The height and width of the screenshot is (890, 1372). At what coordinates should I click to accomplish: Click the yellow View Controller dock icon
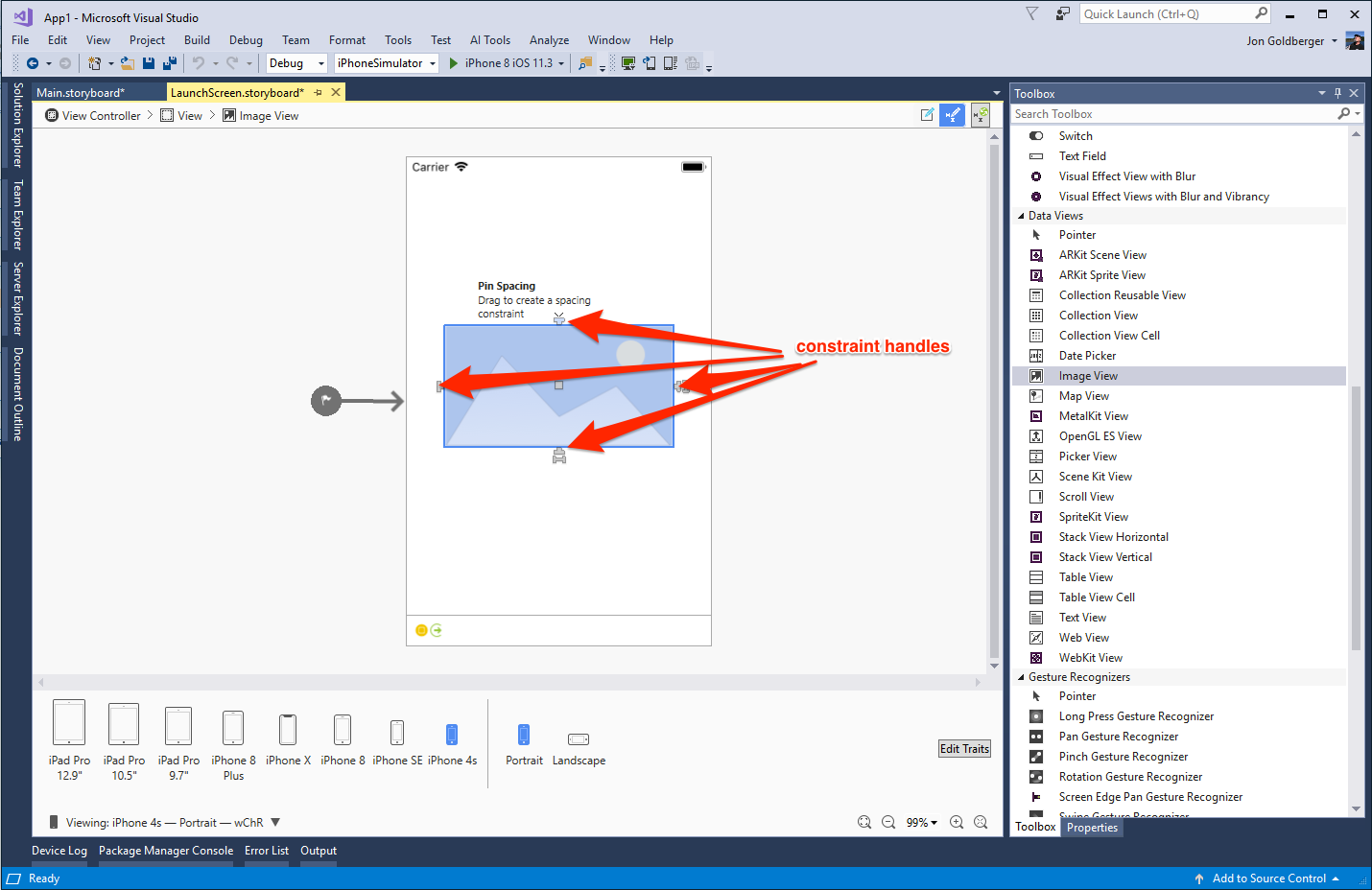point(421,630)
